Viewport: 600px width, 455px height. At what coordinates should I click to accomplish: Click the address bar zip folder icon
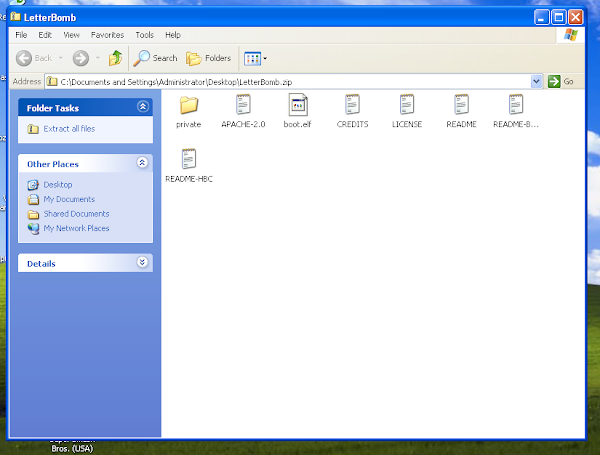click(x=52, y=82)
